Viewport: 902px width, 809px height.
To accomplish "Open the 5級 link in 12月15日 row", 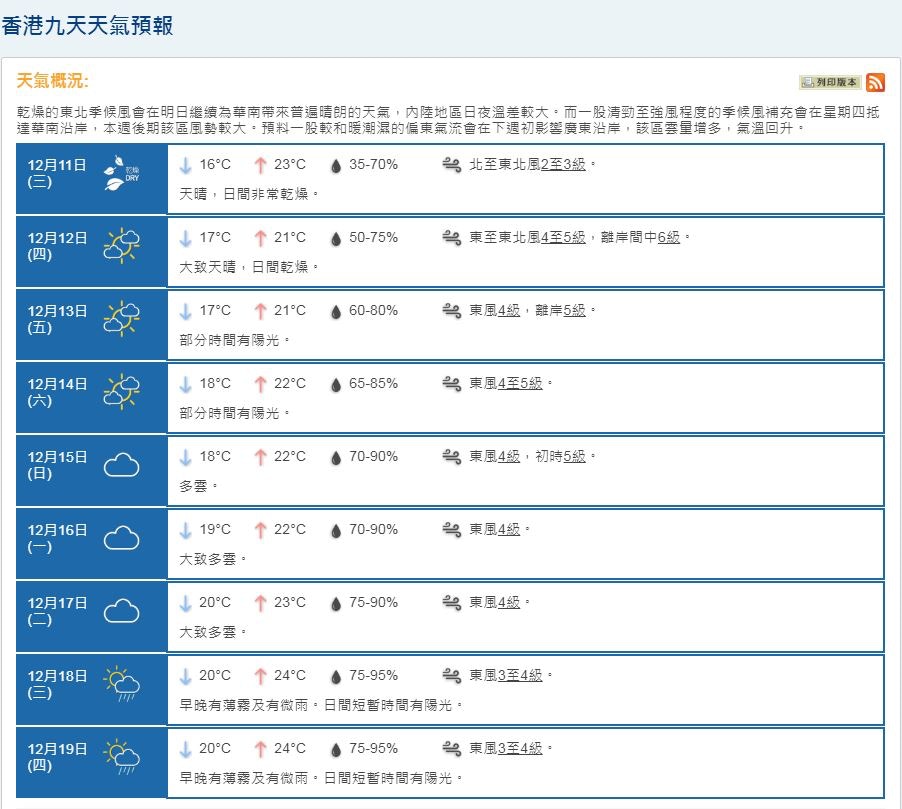I will coord(574,456).
